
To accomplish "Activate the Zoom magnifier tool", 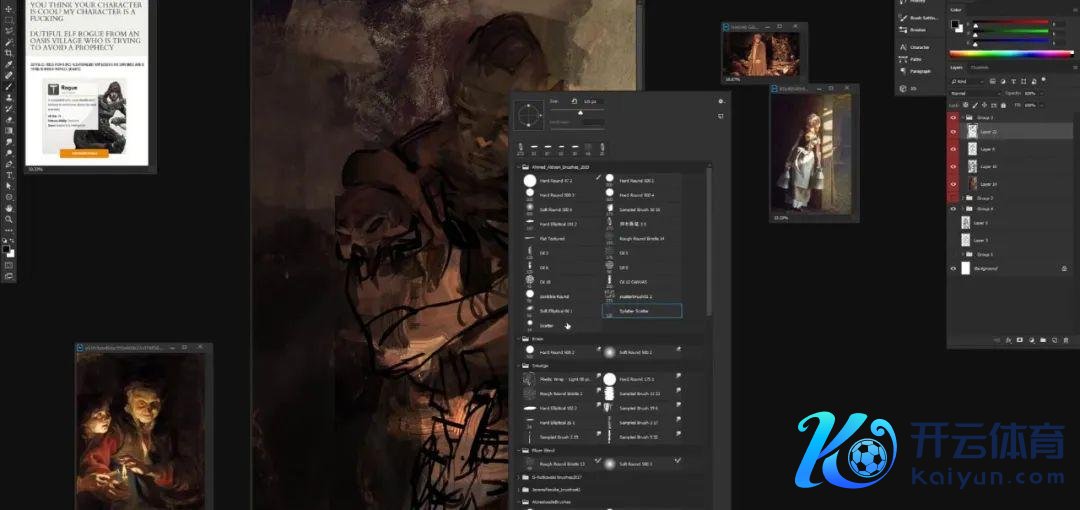I will pos(9,218).
